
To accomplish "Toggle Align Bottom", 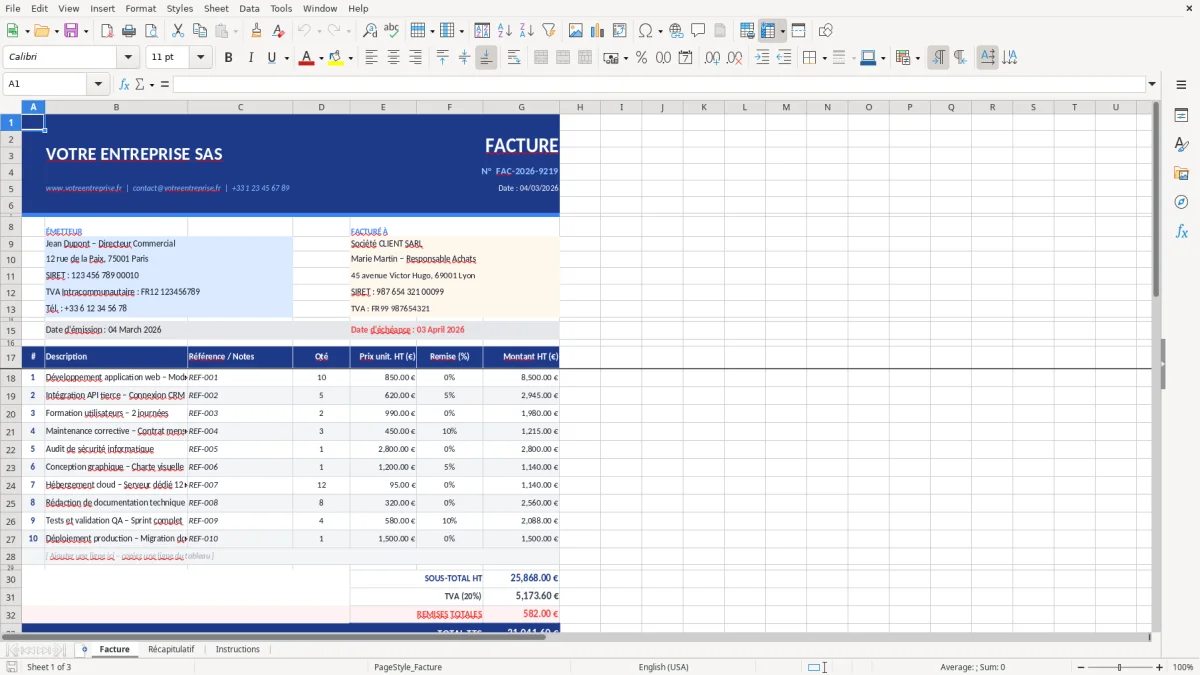I will [x=486, y=58].
